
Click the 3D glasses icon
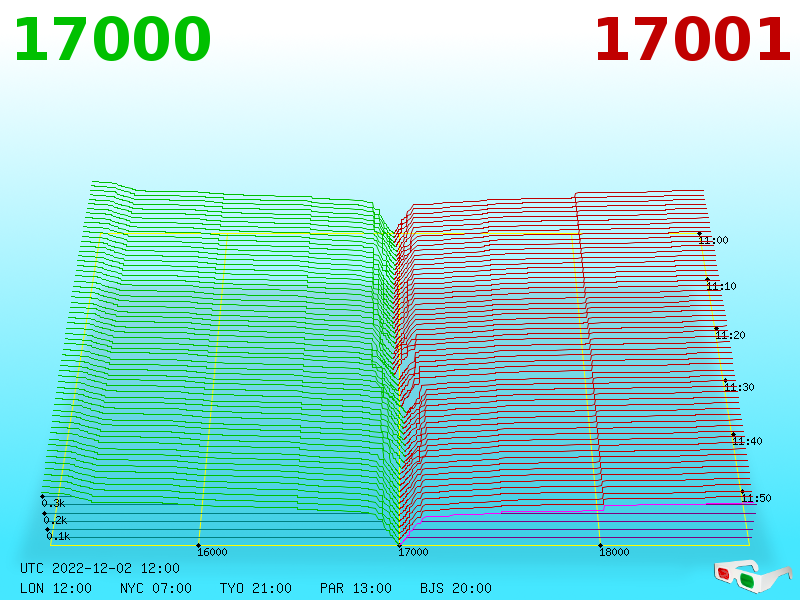753,576
